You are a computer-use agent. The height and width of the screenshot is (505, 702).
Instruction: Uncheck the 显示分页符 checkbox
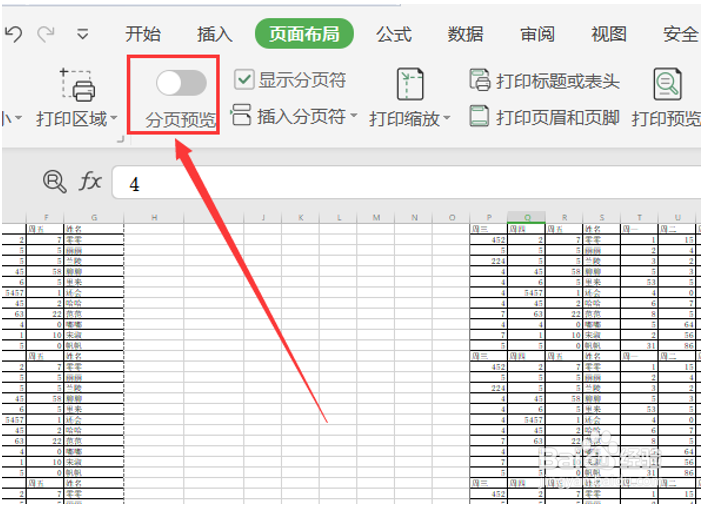point(244,80)
